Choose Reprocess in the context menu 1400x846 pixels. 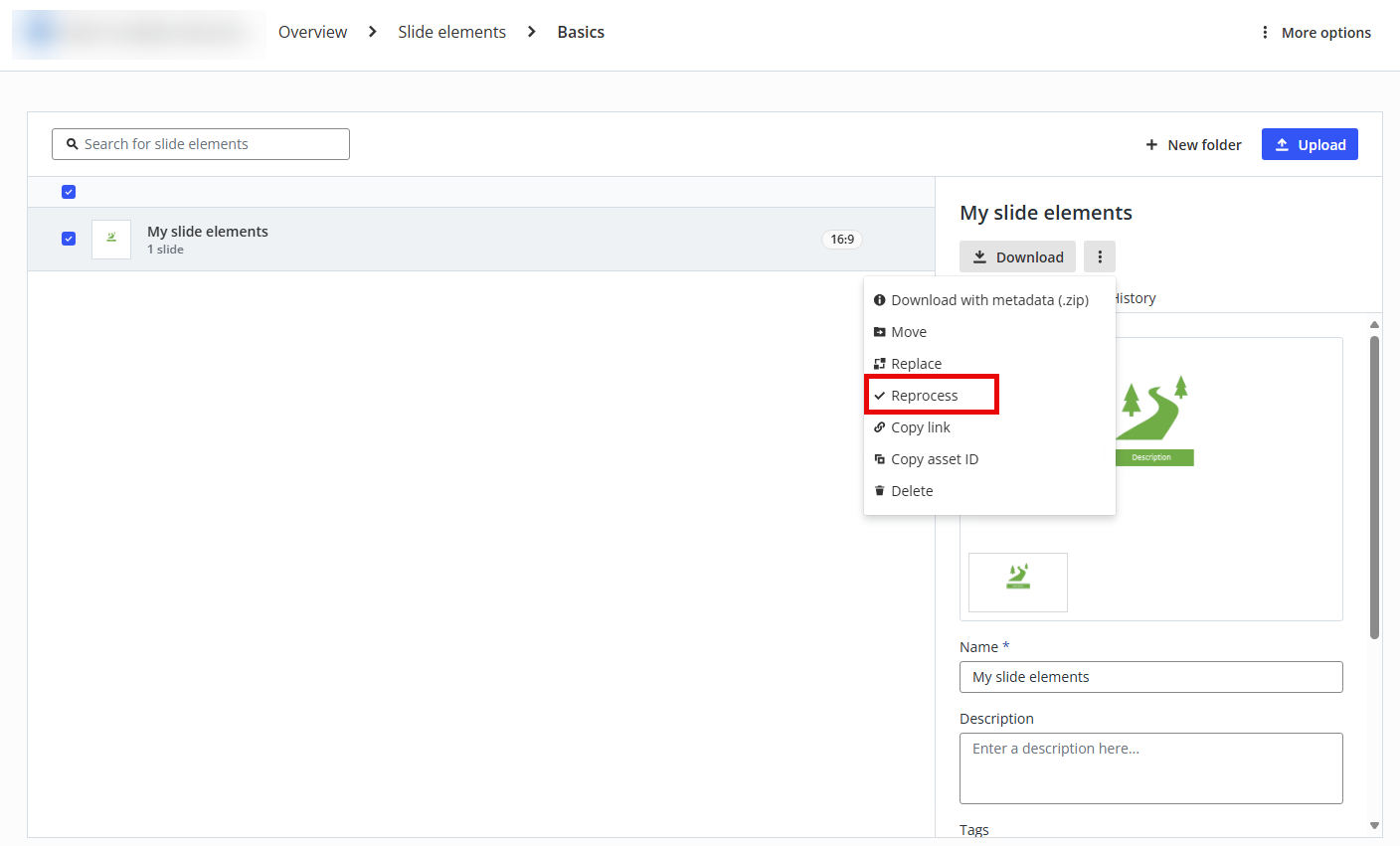(989, 396)
